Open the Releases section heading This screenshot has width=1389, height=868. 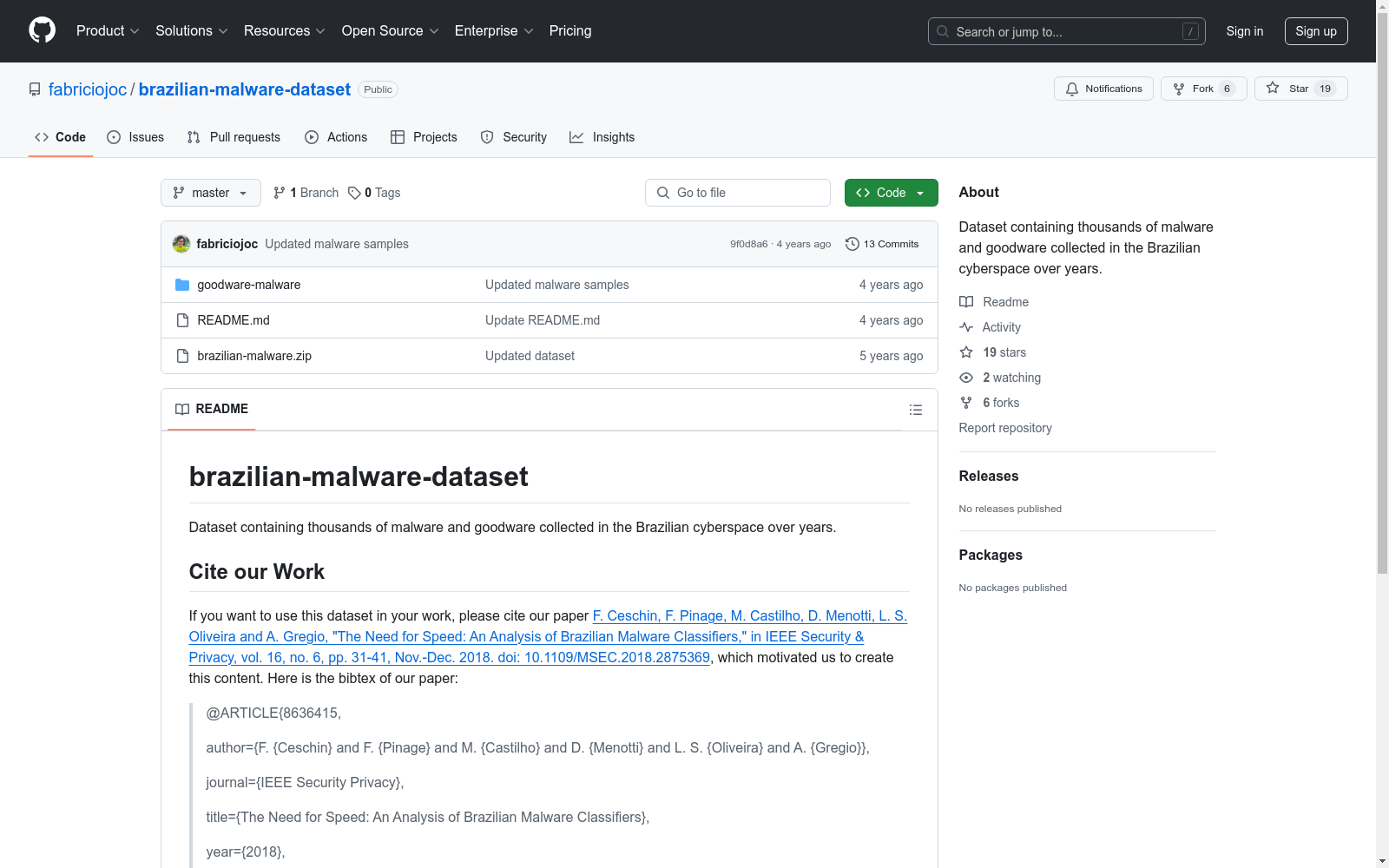click(x=989, y=476)
